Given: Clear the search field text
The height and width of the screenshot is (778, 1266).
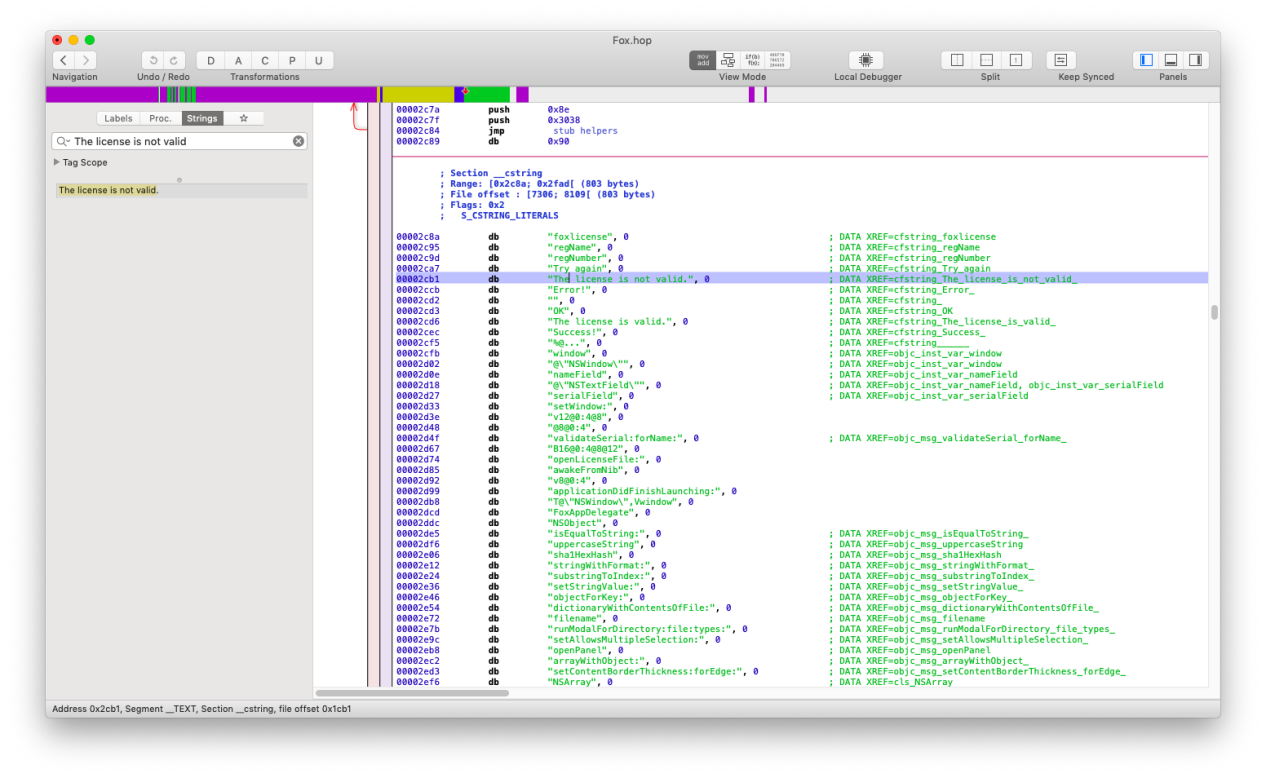Looking at the screenshot, I should click(x=298, y=142).
